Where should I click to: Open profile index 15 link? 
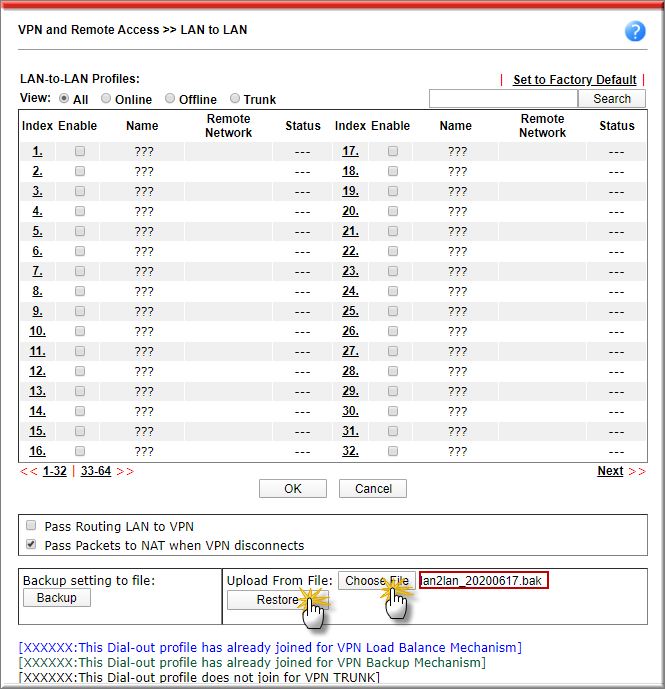[x=37, y=432]
